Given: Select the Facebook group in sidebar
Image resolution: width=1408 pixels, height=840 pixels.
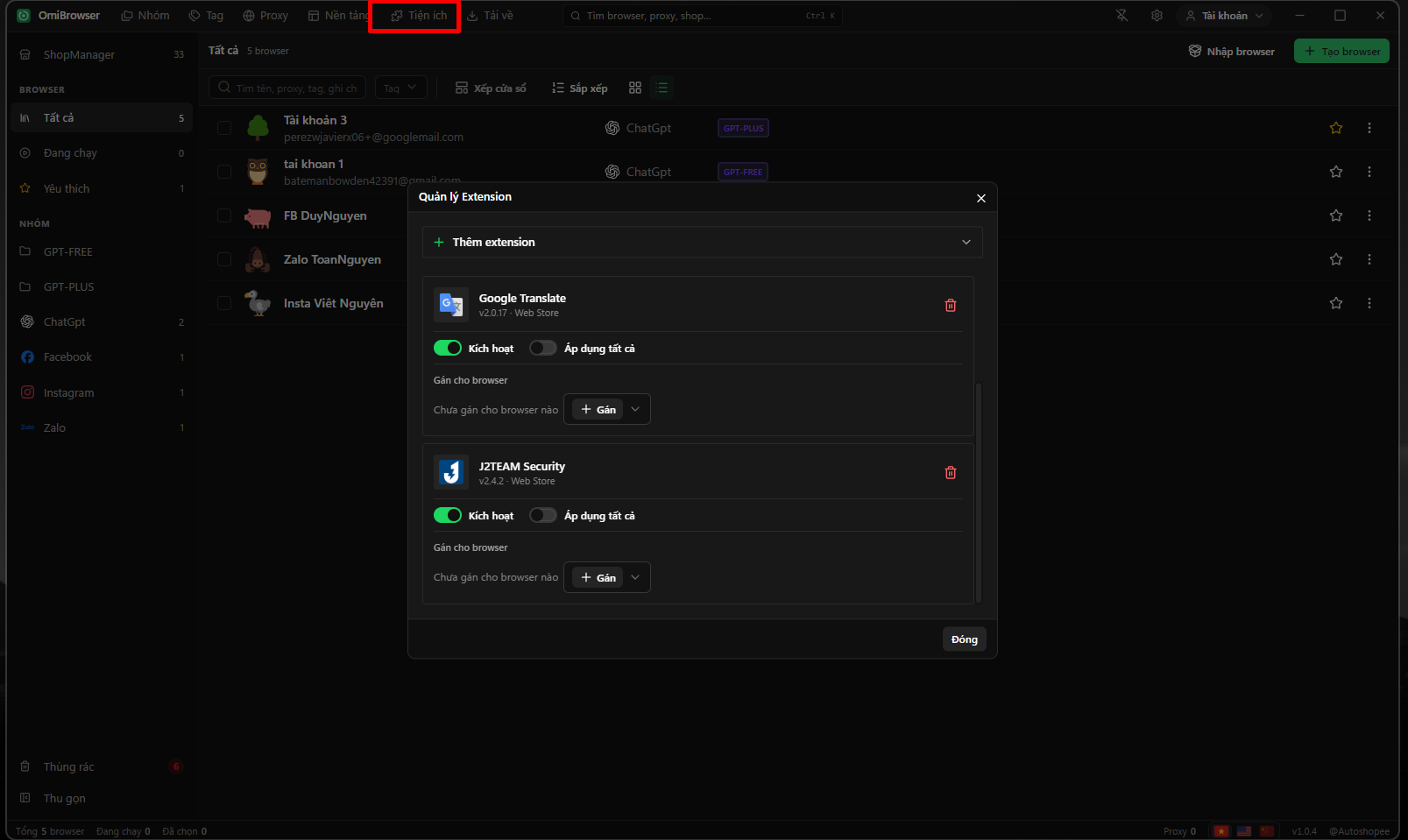Looking at the screenshot, I should 102,356.
